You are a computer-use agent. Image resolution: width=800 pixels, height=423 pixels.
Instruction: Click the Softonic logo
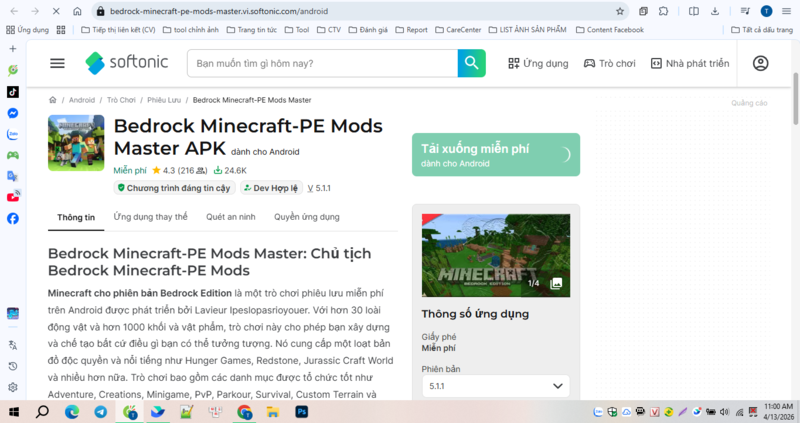coord(127,63)
